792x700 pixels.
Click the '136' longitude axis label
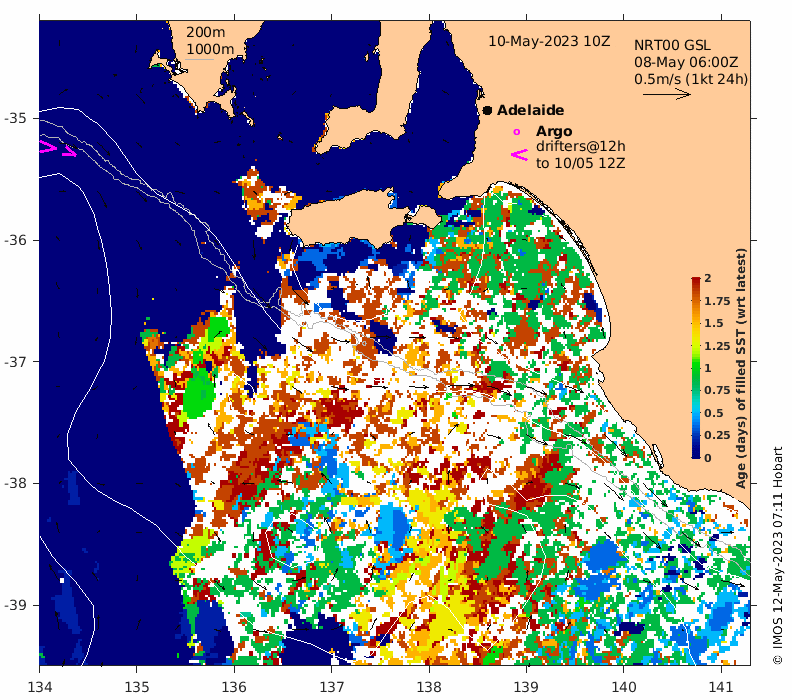234,687
